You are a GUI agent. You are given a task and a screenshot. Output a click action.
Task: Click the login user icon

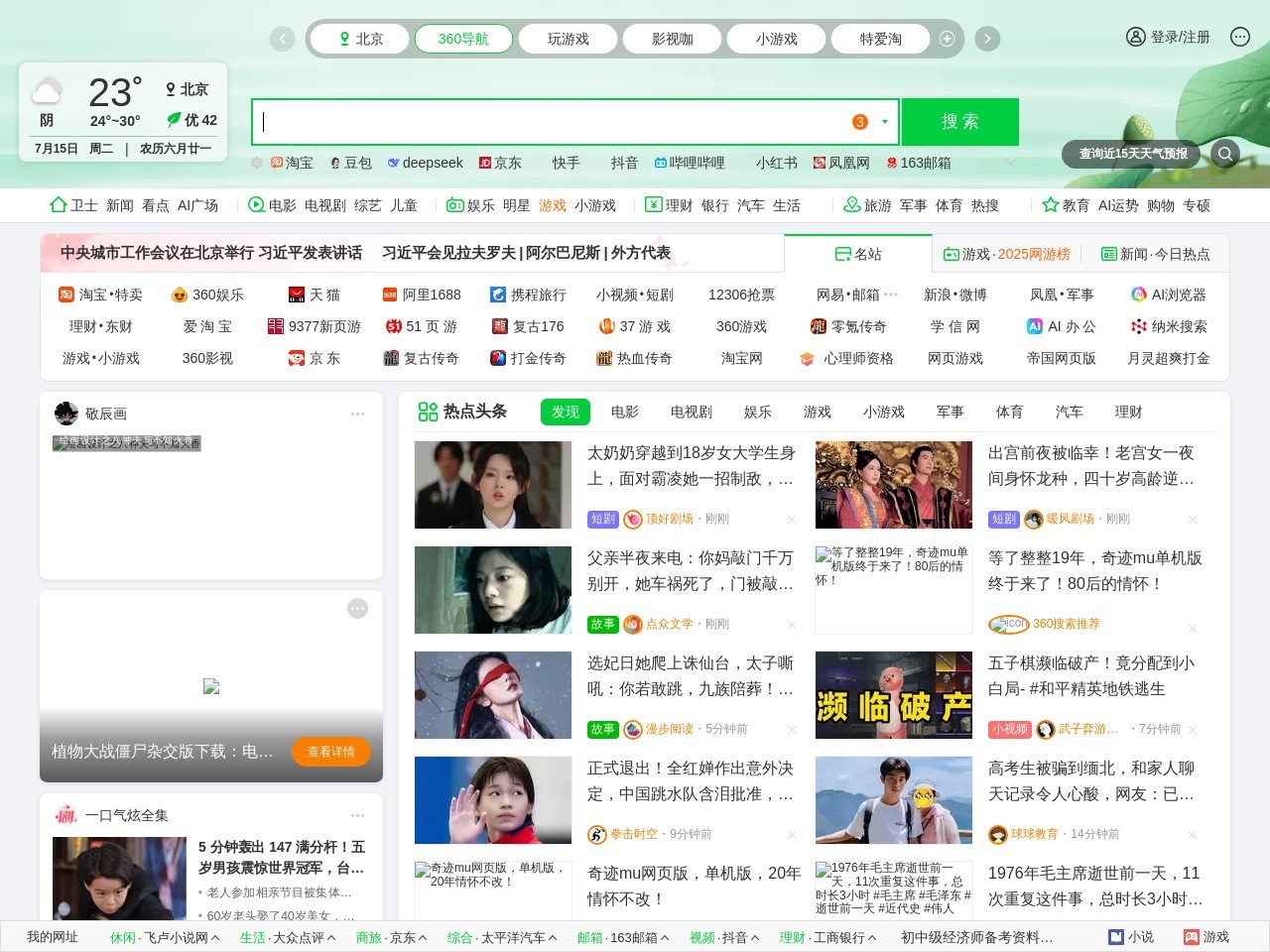[1135, 37]
